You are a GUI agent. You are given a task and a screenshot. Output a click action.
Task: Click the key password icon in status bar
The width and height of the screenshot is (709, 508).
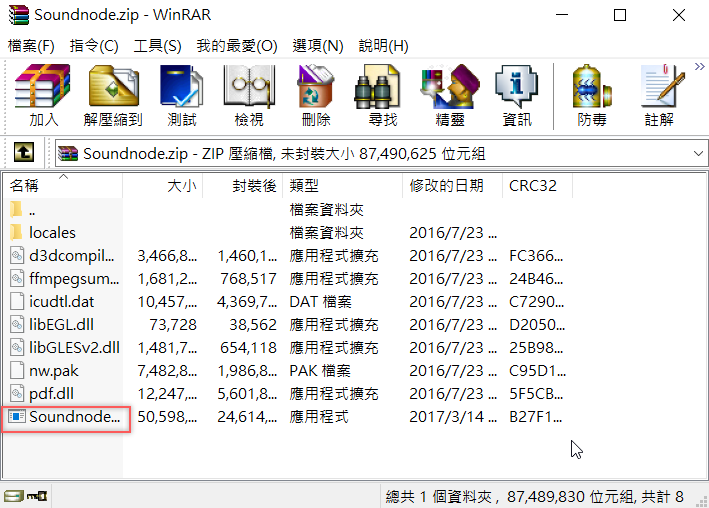pos(37,496)
